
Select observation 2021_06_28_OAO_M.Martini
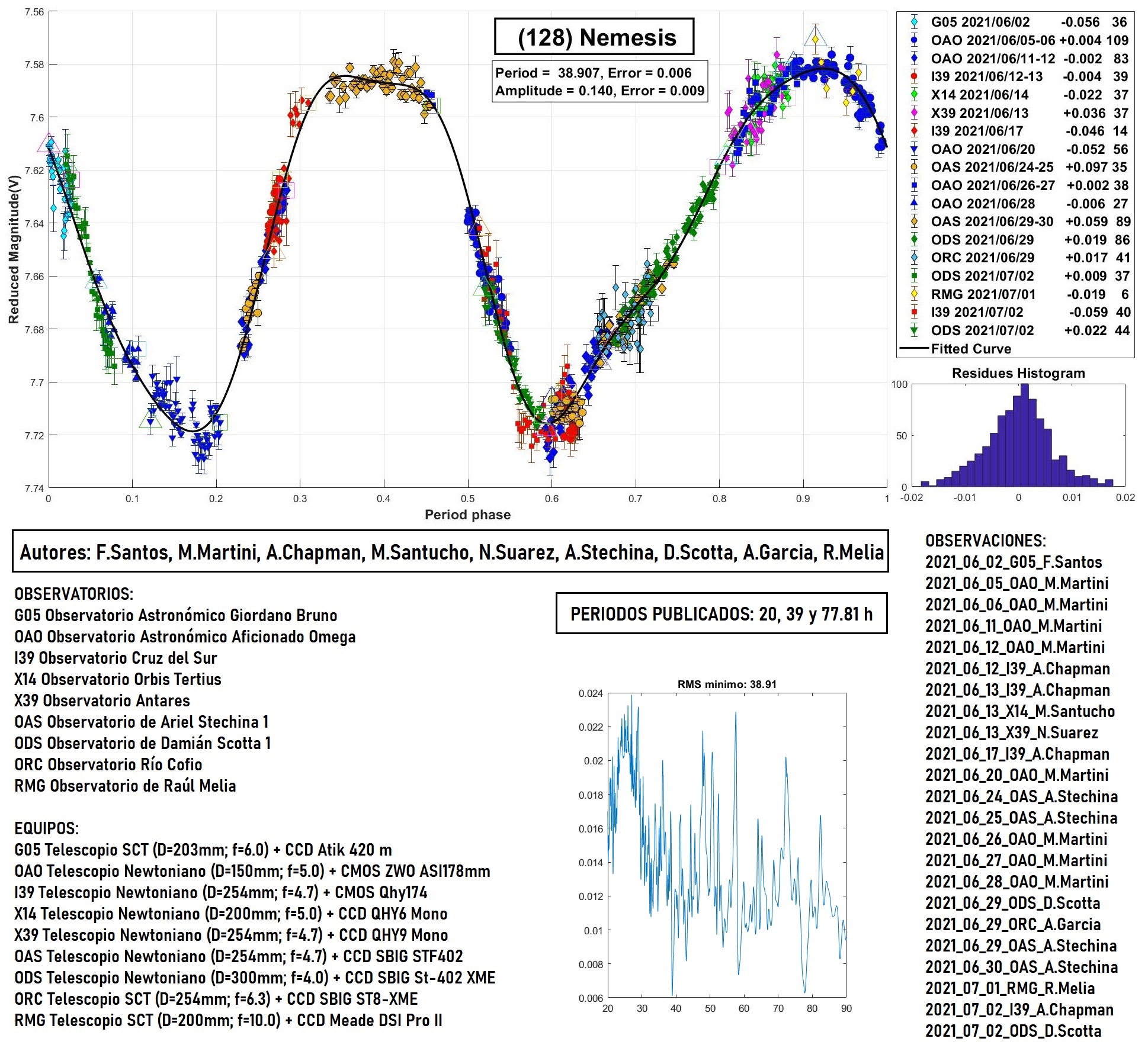(x=1016, y=882)
